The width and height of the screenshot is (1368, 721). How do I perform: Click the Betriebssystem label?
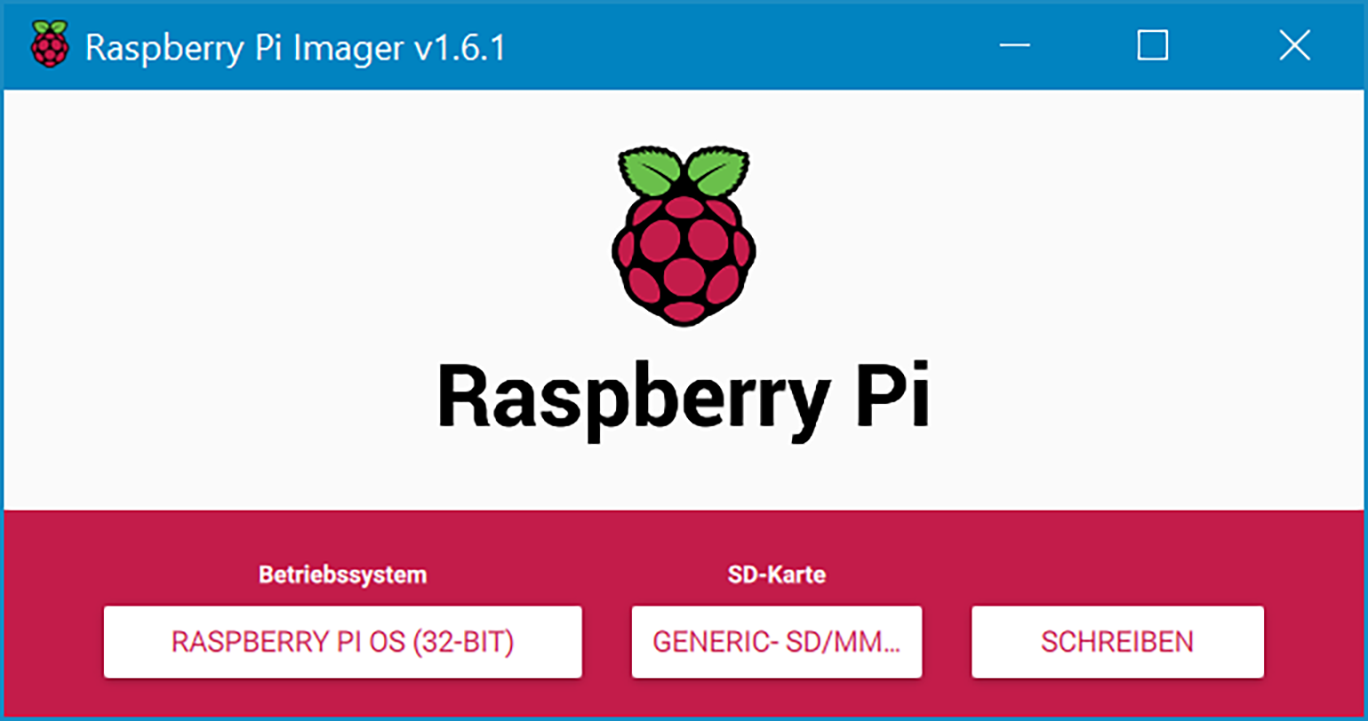pos(342,575)
